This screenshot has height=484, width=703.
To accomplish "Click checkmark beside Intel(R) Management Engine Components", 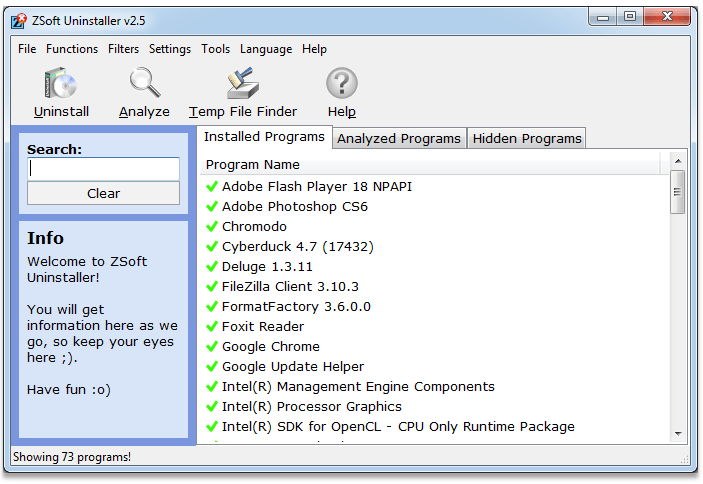I will 212,386.
